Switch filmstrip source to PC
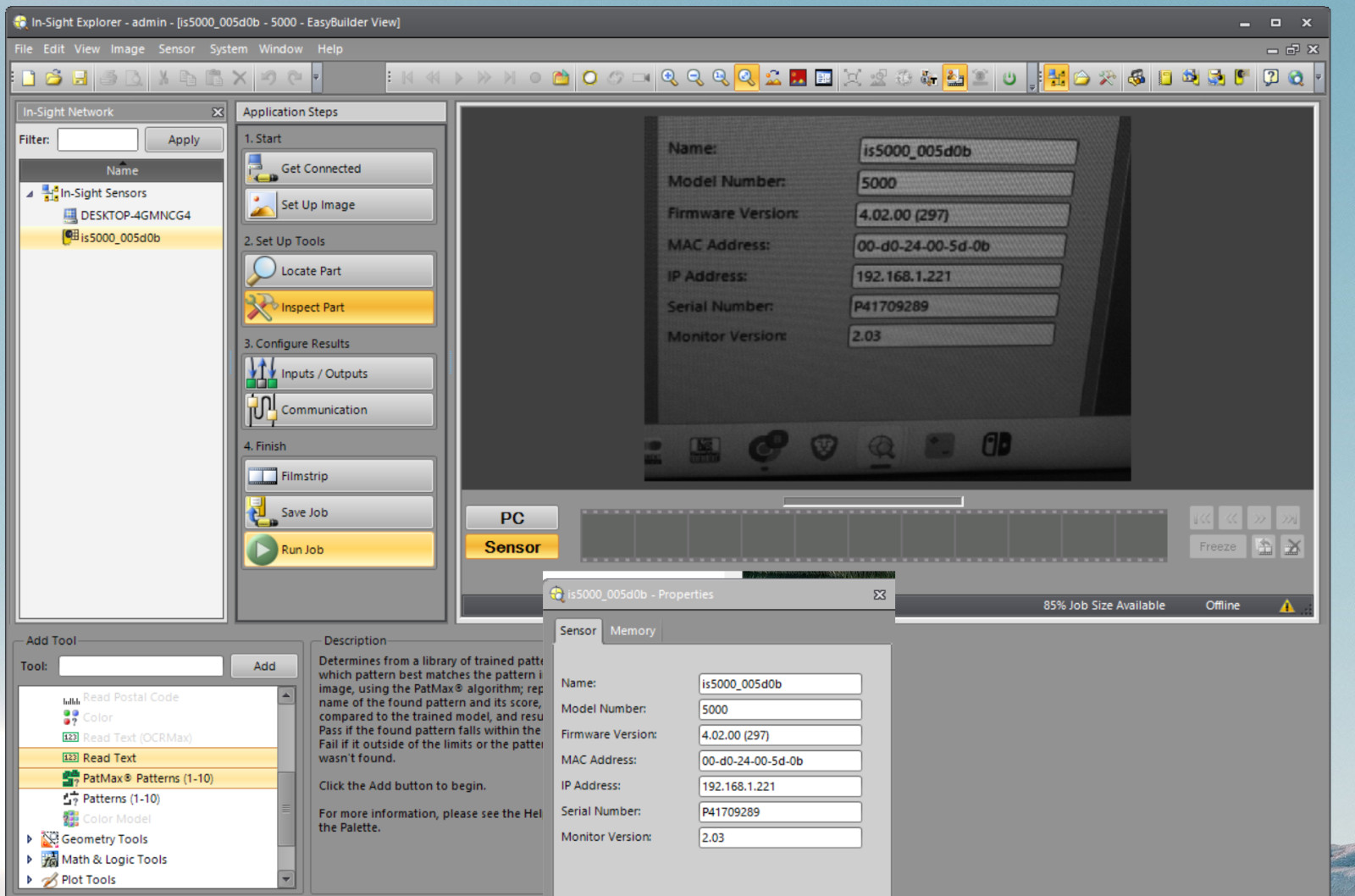 (512, 518)
